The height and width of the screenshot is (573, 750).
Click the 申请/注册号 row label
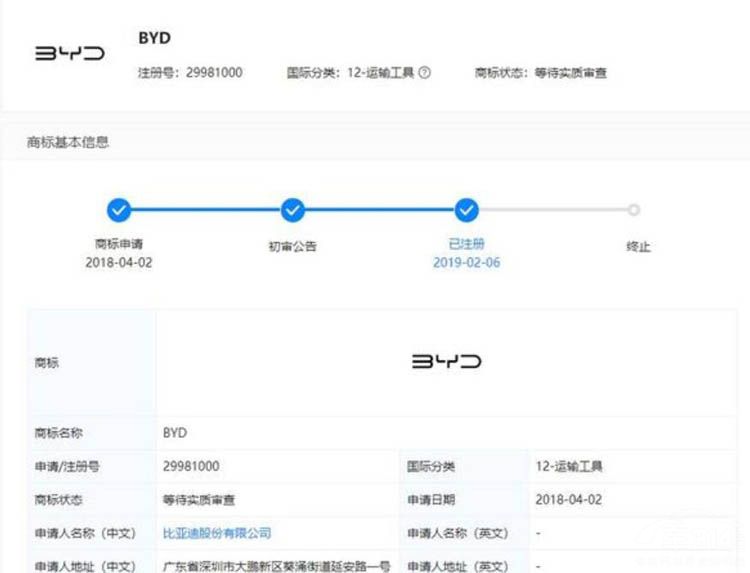(67, 466)
